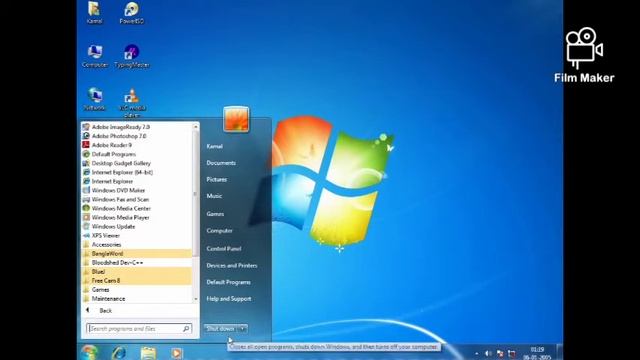Open Internet Explorer from the taskbar
This screenshot has width=640, height=360.
[x=119, y=353]
